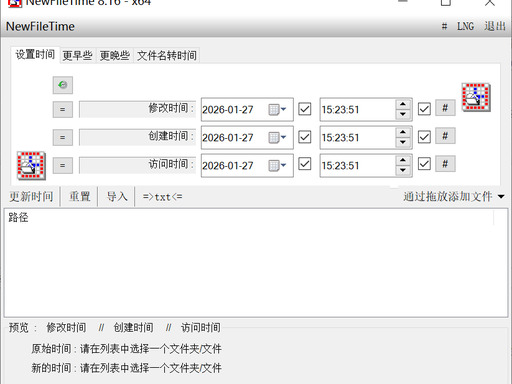Click the 新的时间 preview line
This screenshot has height=384, width=512.
[127, 368]
